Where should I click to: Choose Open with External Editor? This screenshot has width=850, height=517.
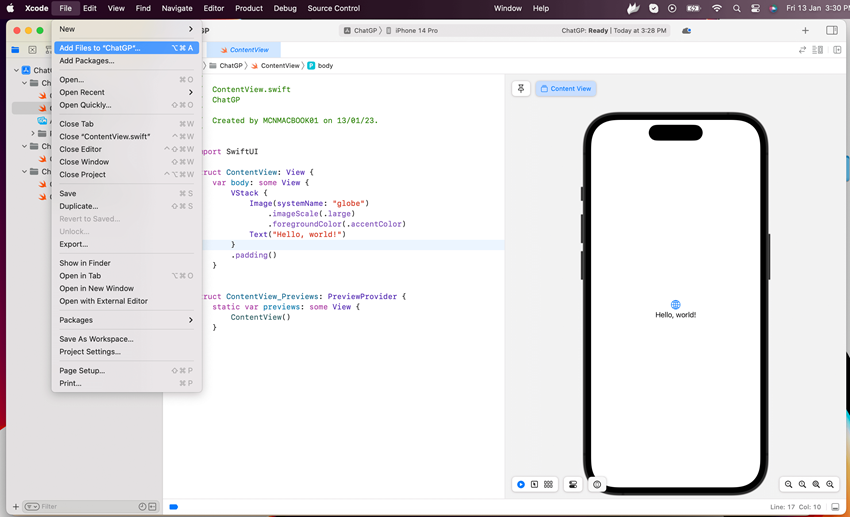[x=126, y=301]
